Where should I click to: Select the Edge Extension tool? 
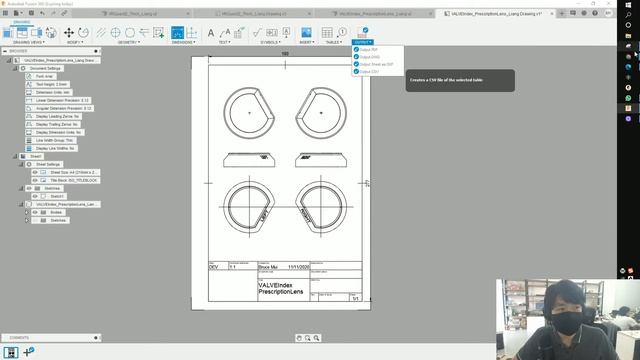point(144,33)
